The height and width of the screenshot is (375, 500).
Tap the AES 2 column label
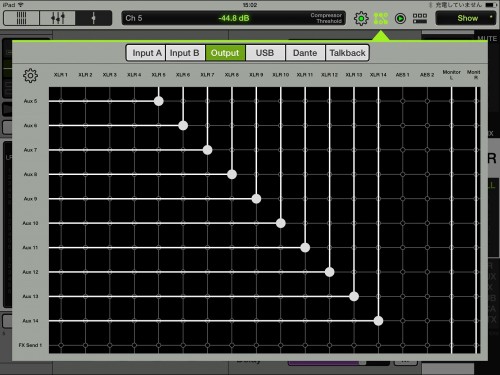[427, 75]
